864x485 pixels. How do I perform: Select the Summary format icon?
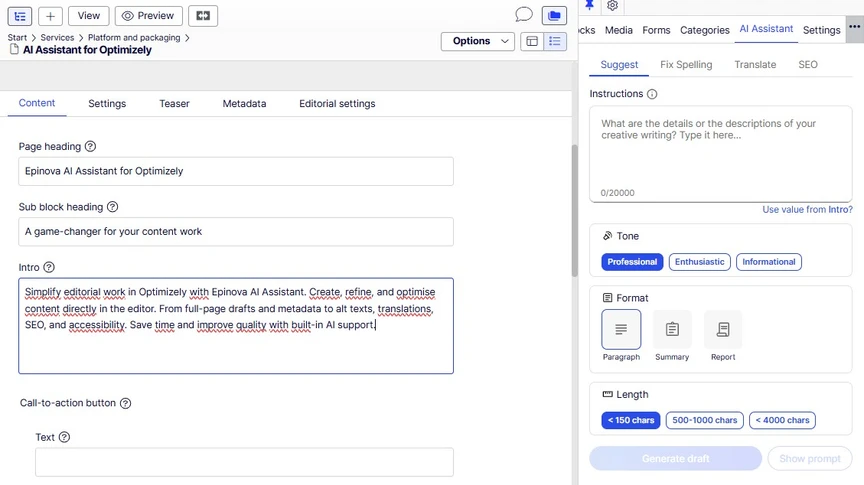tap(672, 330)
